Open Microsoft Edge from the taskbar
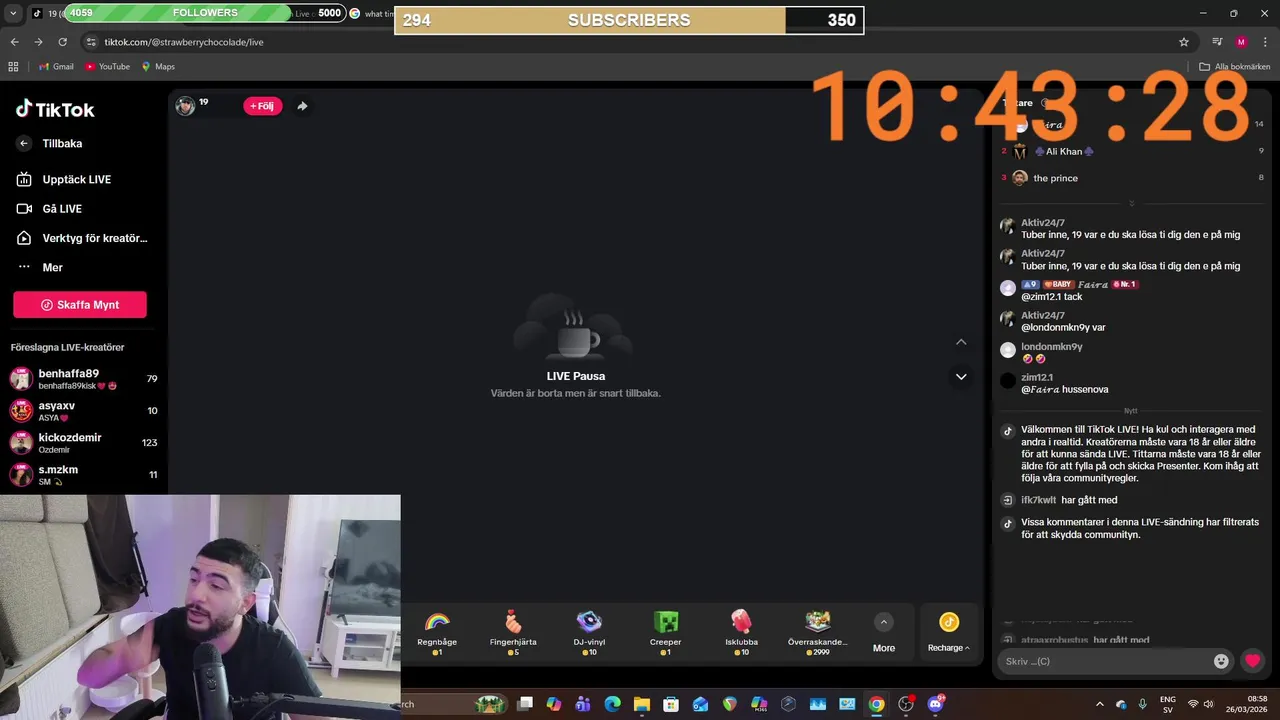This screenshot has width=1280, height=720. pos(612,704)
